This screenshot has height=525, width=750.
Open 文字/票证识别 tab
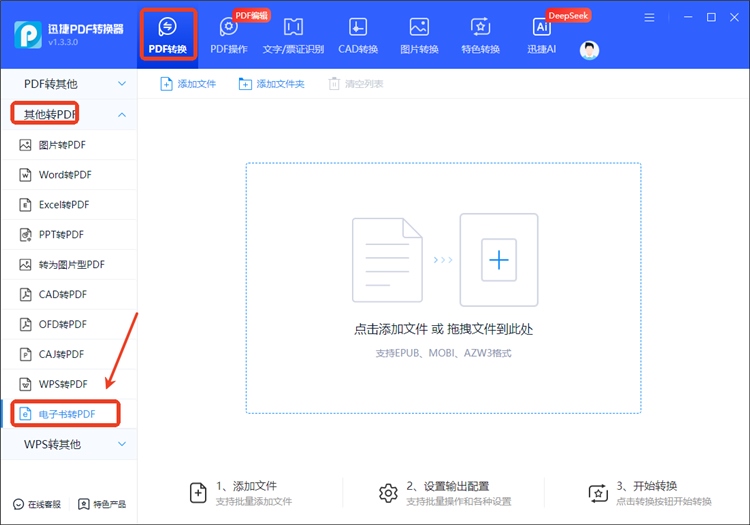pyautogui.click(x=293, y=35)
